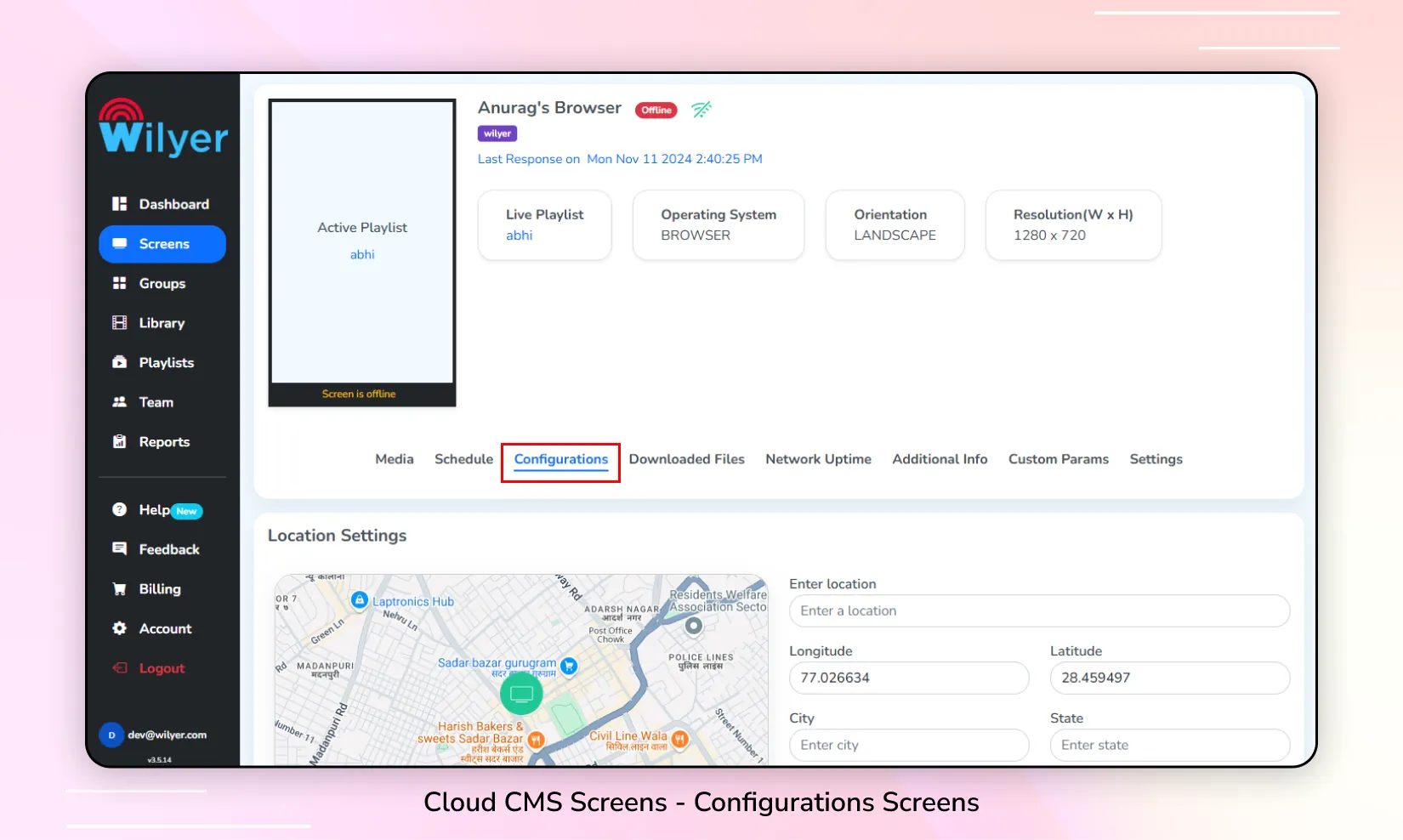1403x840 pixels.
Task: Open the Settings tab
Action: (x=1156, y=459)
